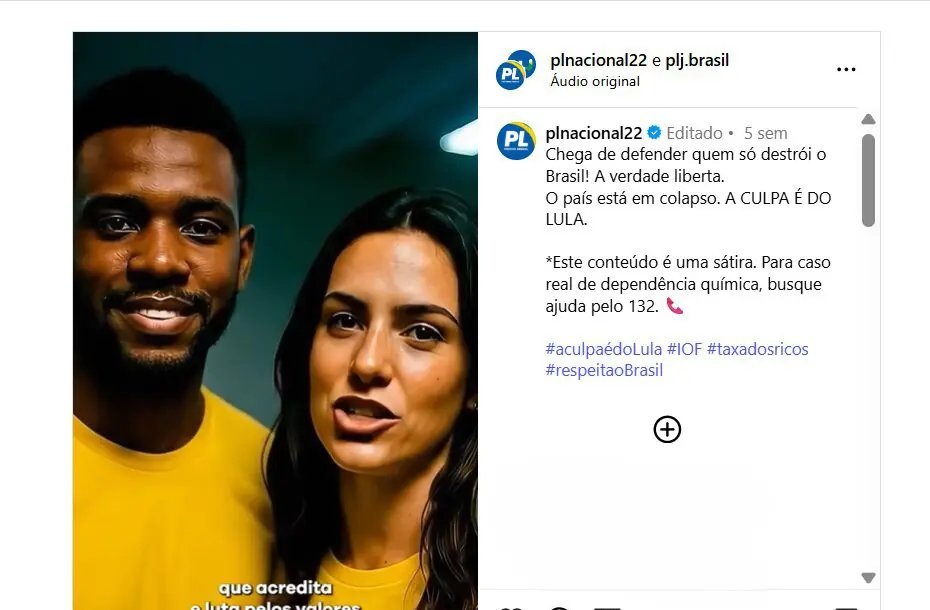The height and width of the screenshot is (610, 930).
Task: Open the #aculpaédoLula hashtag
Action: coord(604,349)
